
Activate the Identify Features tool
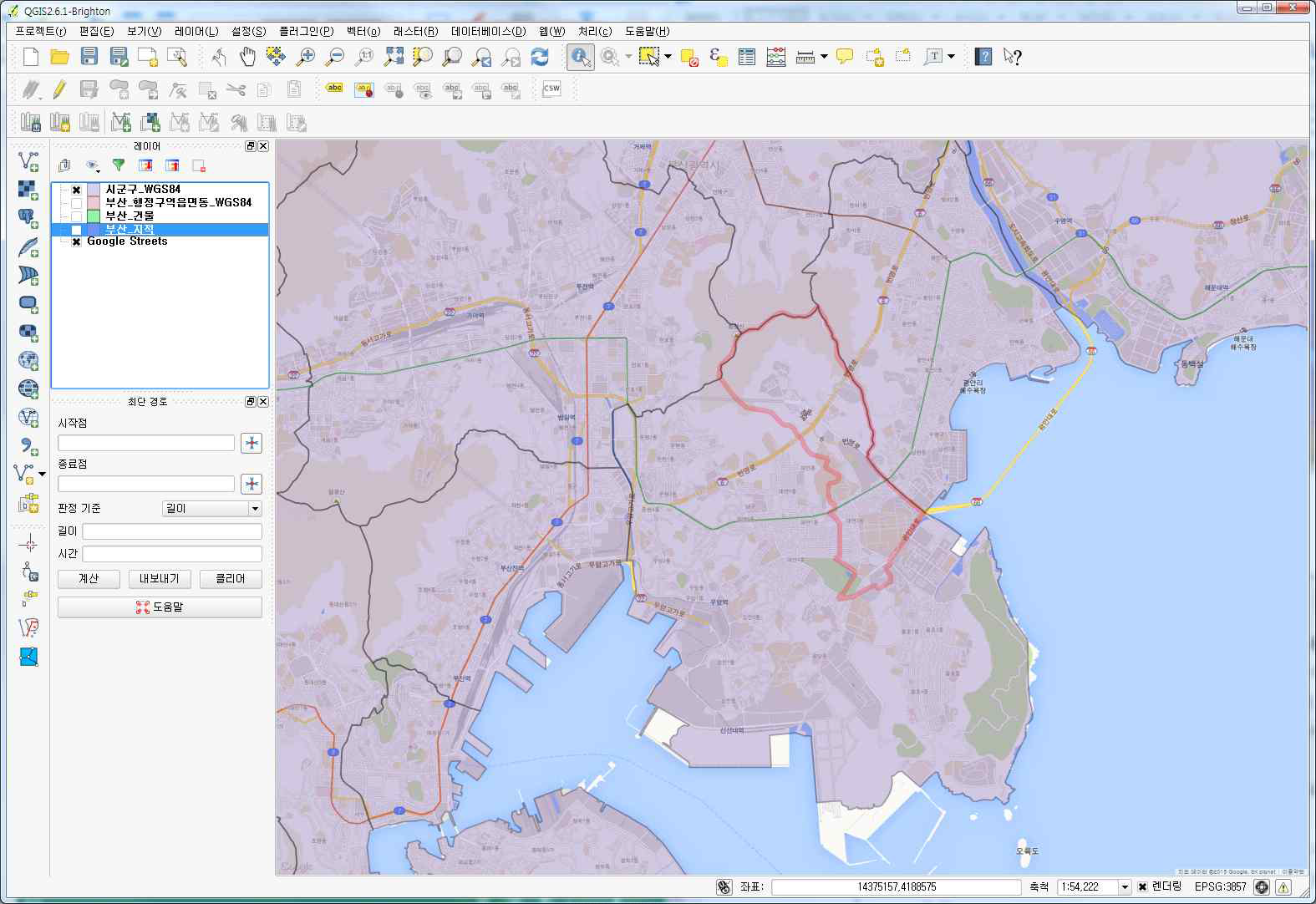coord(581,57)
